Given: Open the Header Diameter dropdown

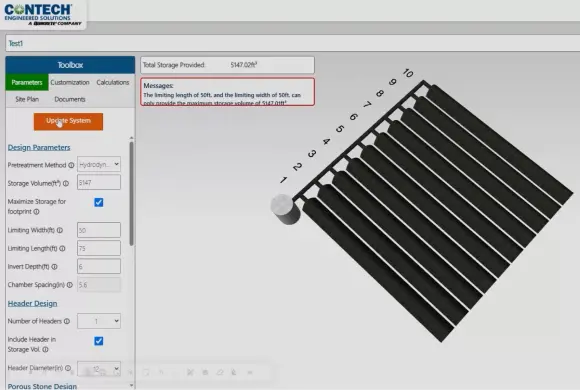Looking at the screenshot, I should click(99, 369).
